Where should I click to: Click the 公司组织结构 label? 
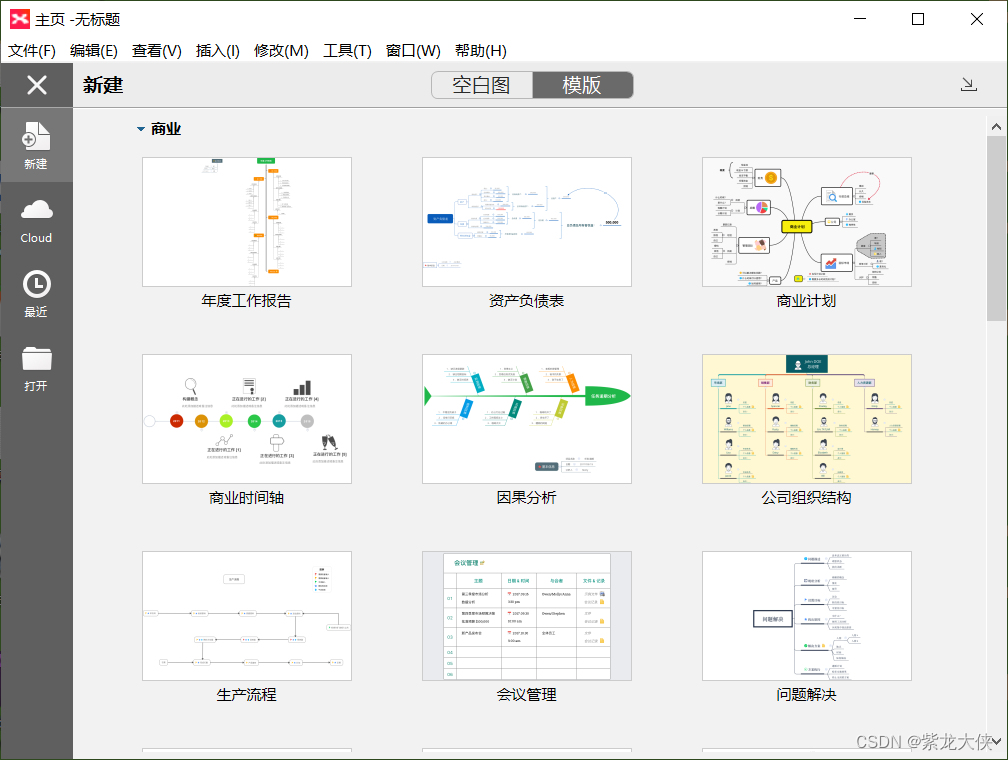[806, 498]
